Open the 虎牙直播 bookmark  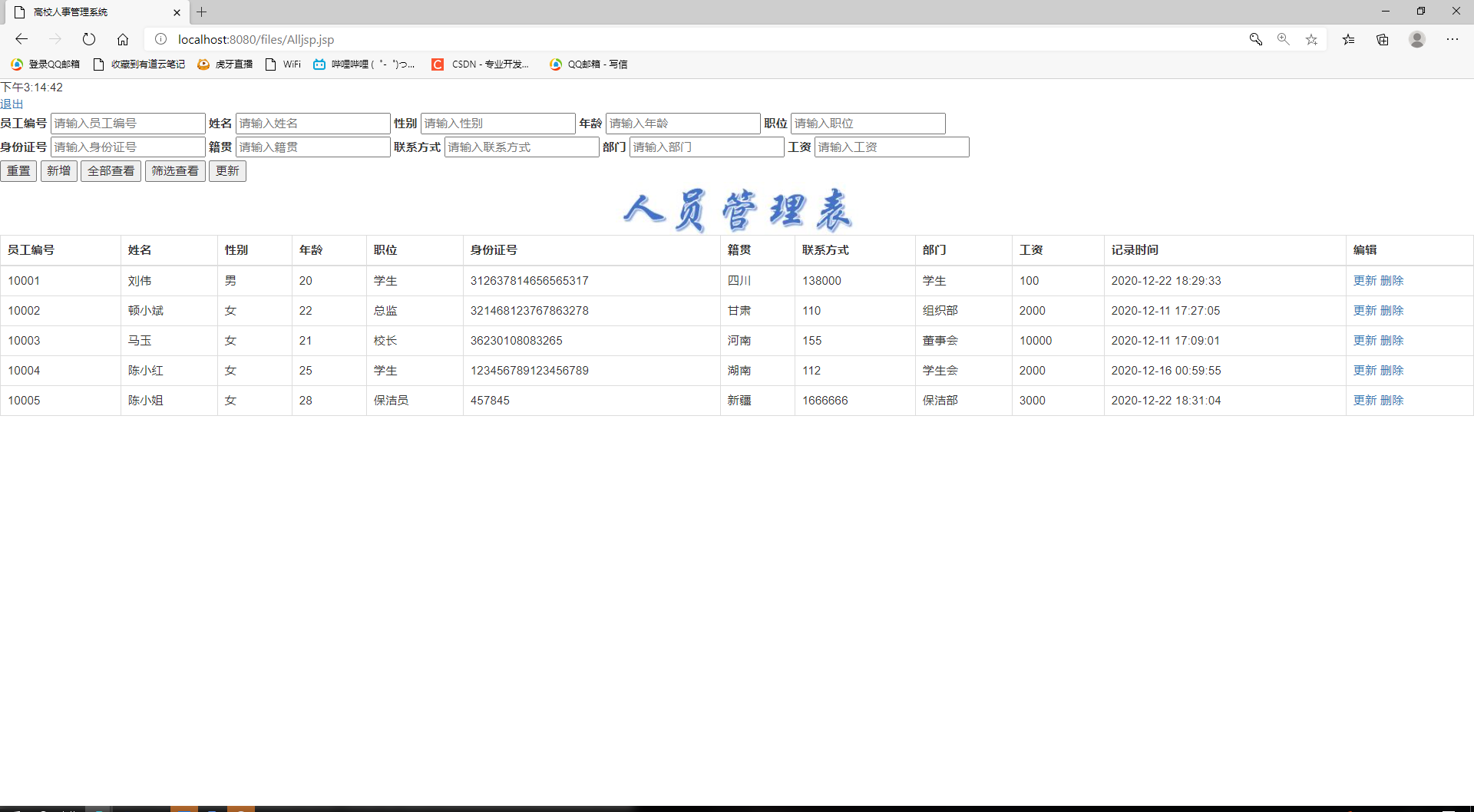click(x=224, y=64)
